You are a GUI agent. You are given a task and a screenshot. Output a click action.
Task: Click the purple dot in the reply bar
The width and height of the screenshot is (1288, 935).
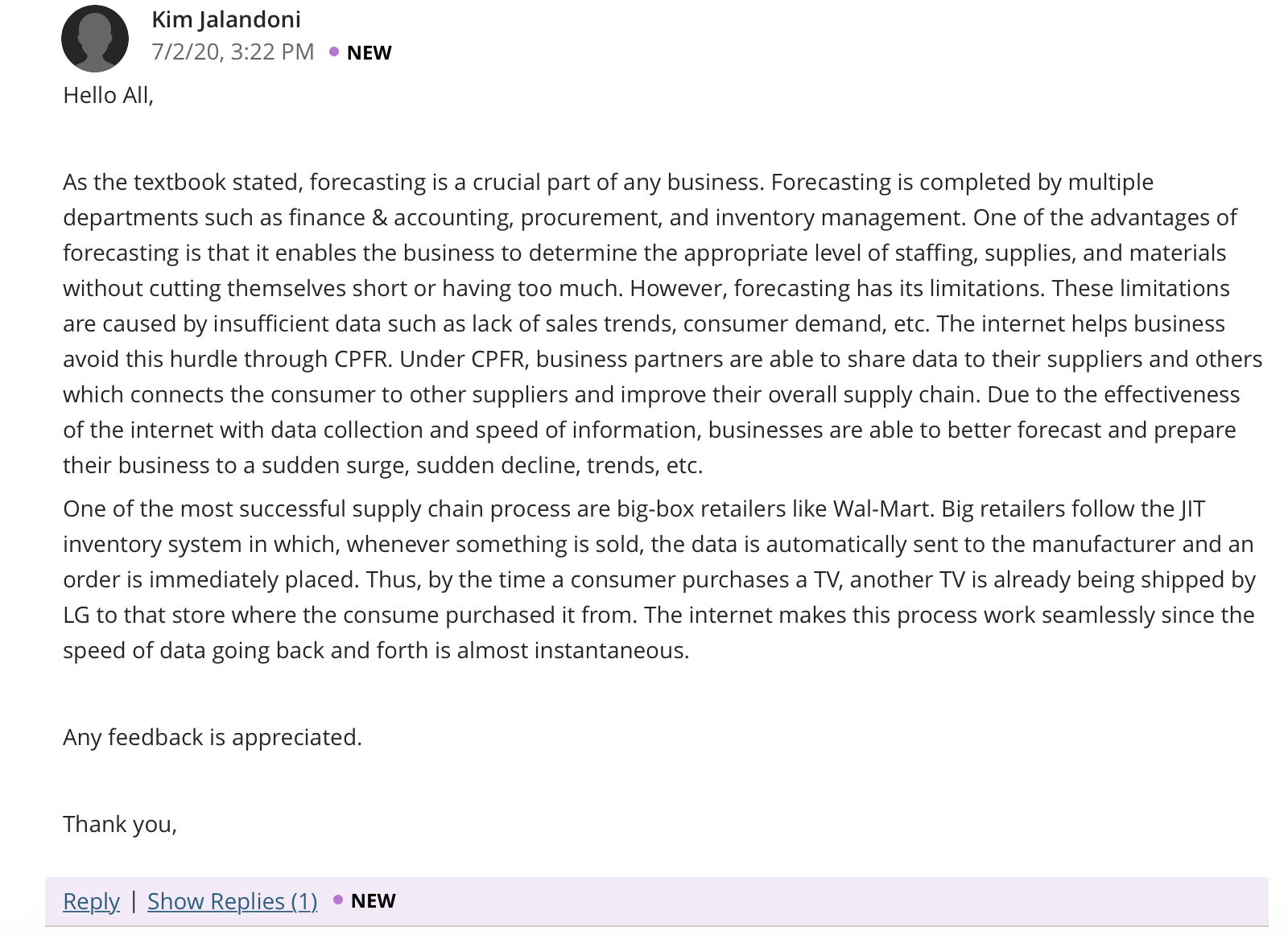[338, 900]
